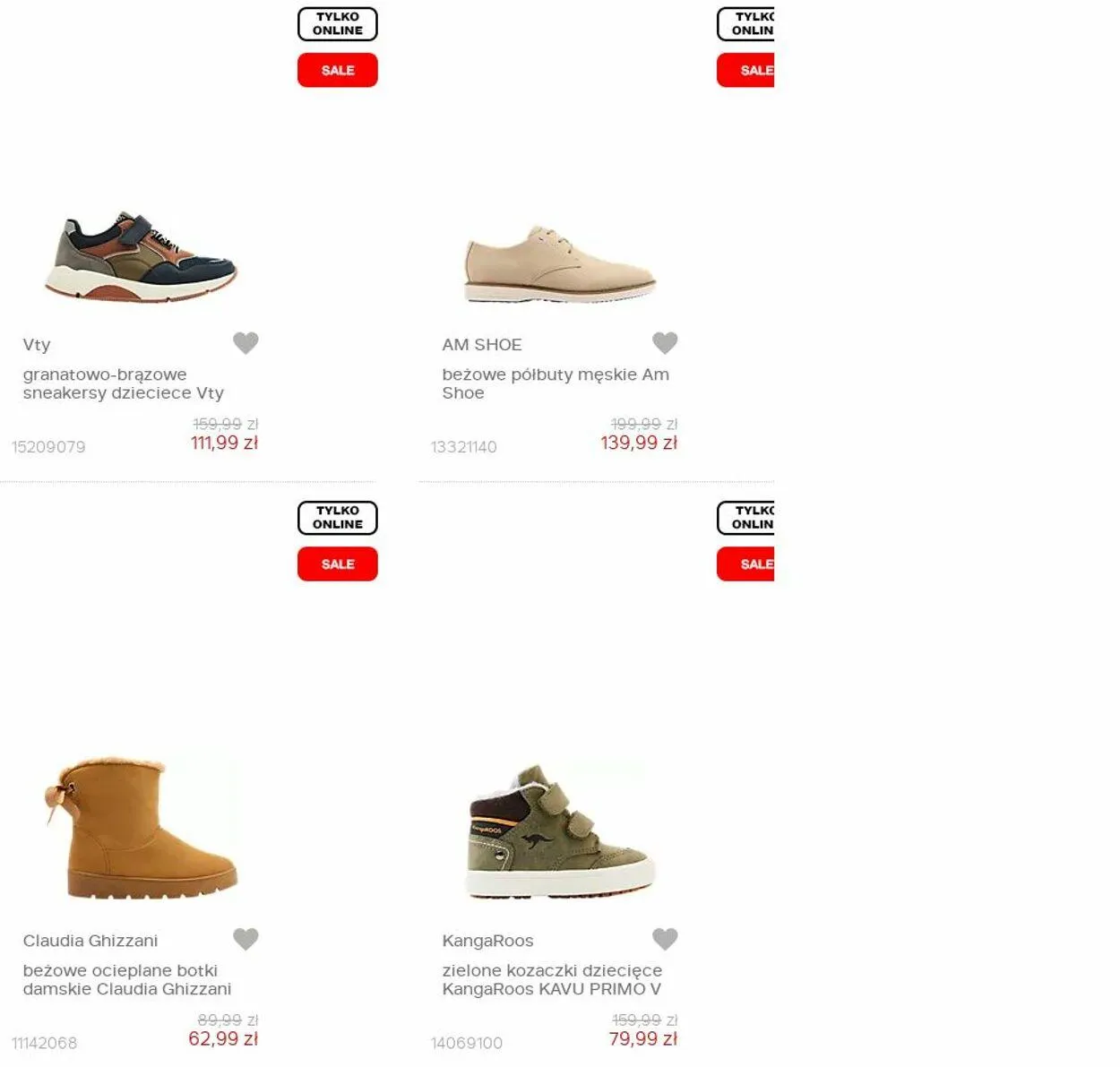Toggle wishlist heart for KangaRoos boots
1120x1067 pixels.
665,939
